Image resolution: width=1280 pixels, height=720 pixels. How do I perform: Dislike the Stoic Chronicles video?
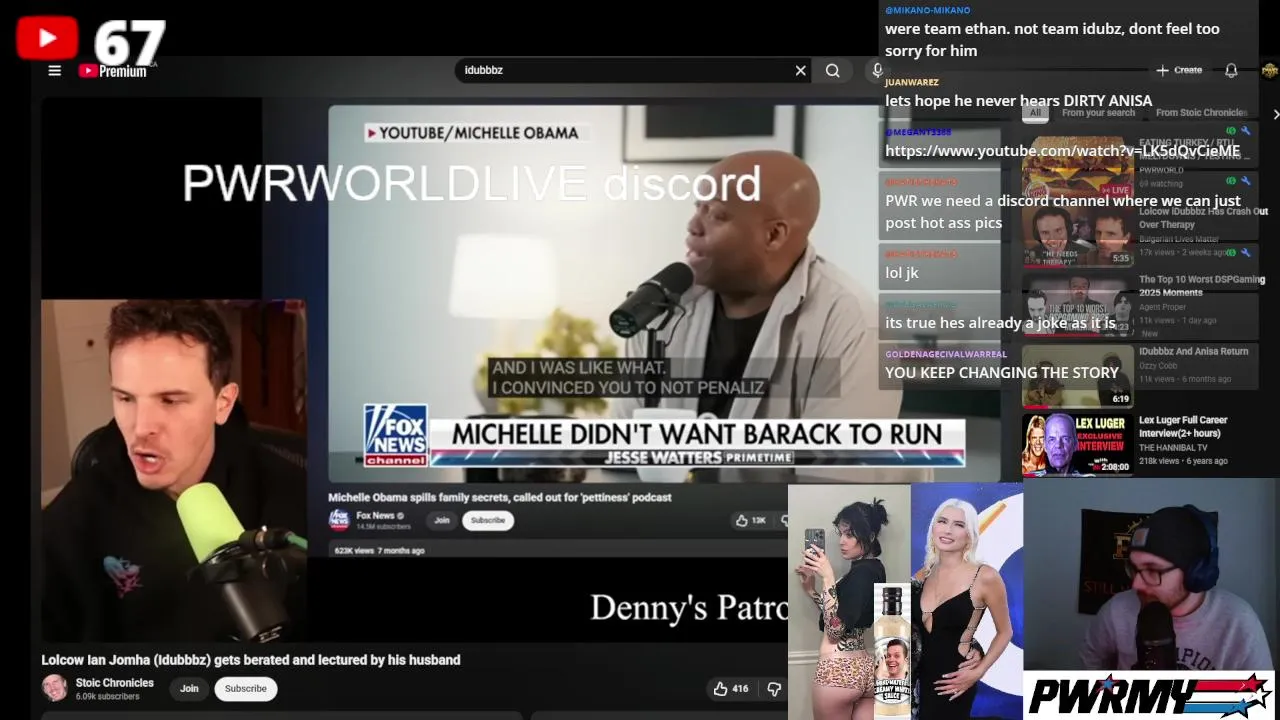click(x=773, y=688)
